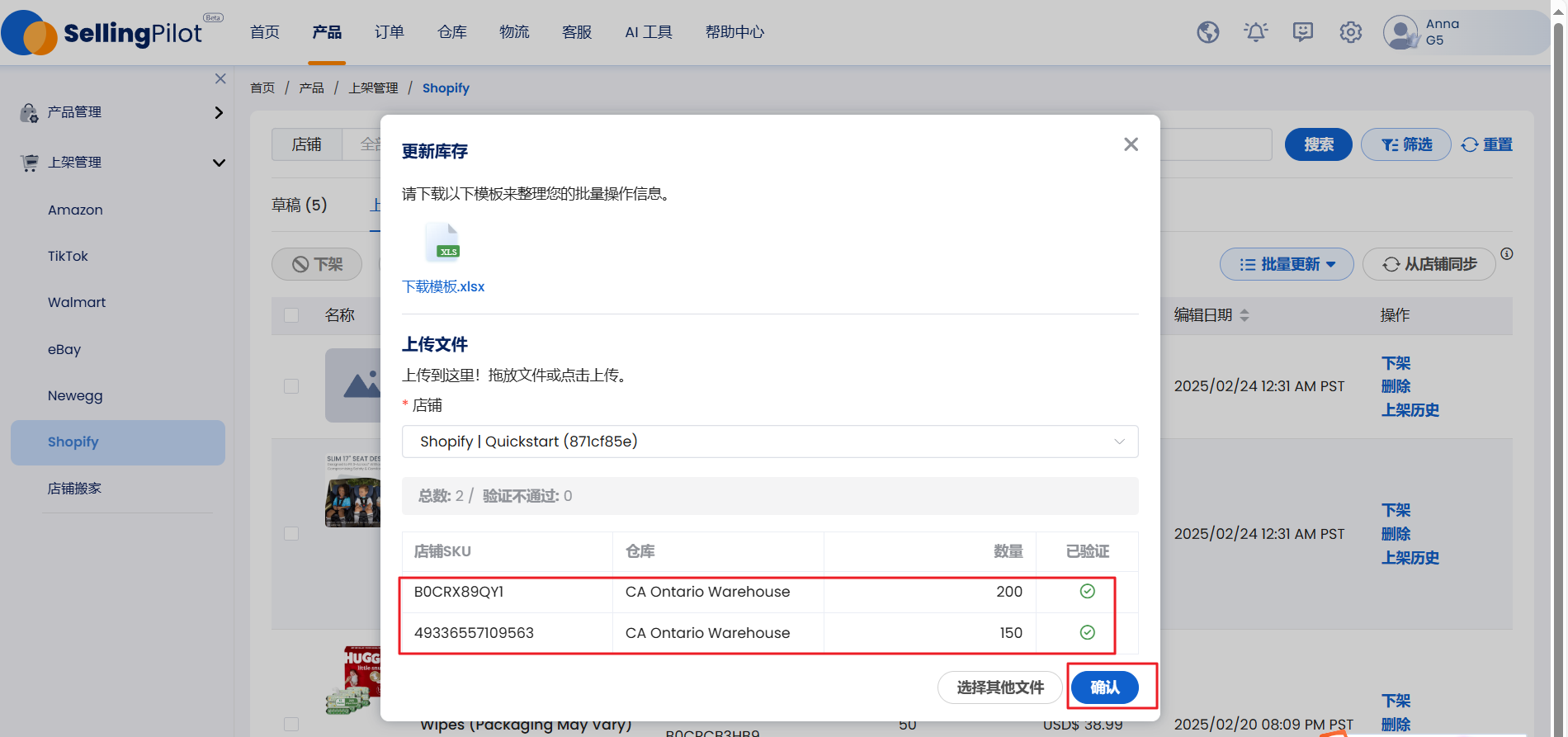Select eBay in the sidebar
1568x737 pixels.
coord(64,349)
